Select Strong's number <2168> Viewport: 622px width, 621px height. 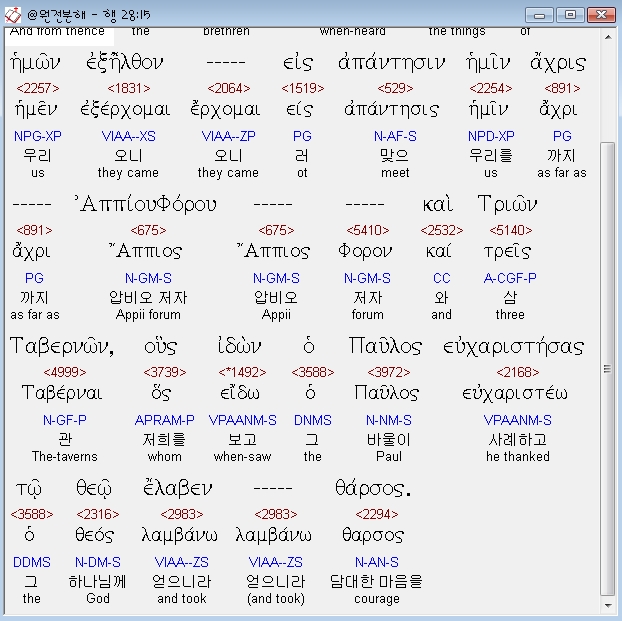518,372
